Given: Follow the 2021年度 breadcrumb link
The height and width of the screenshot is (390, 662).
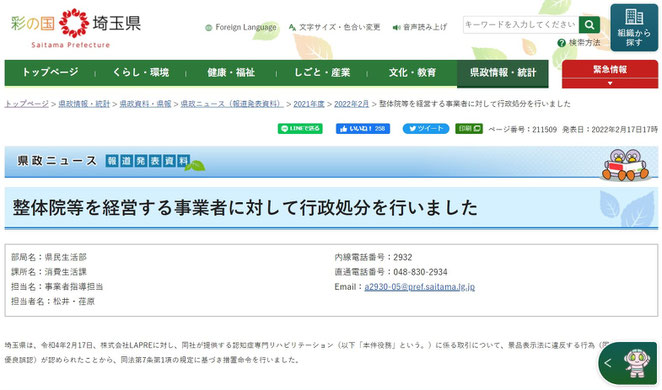Looking at the screenshot, I should click(309, 104).
